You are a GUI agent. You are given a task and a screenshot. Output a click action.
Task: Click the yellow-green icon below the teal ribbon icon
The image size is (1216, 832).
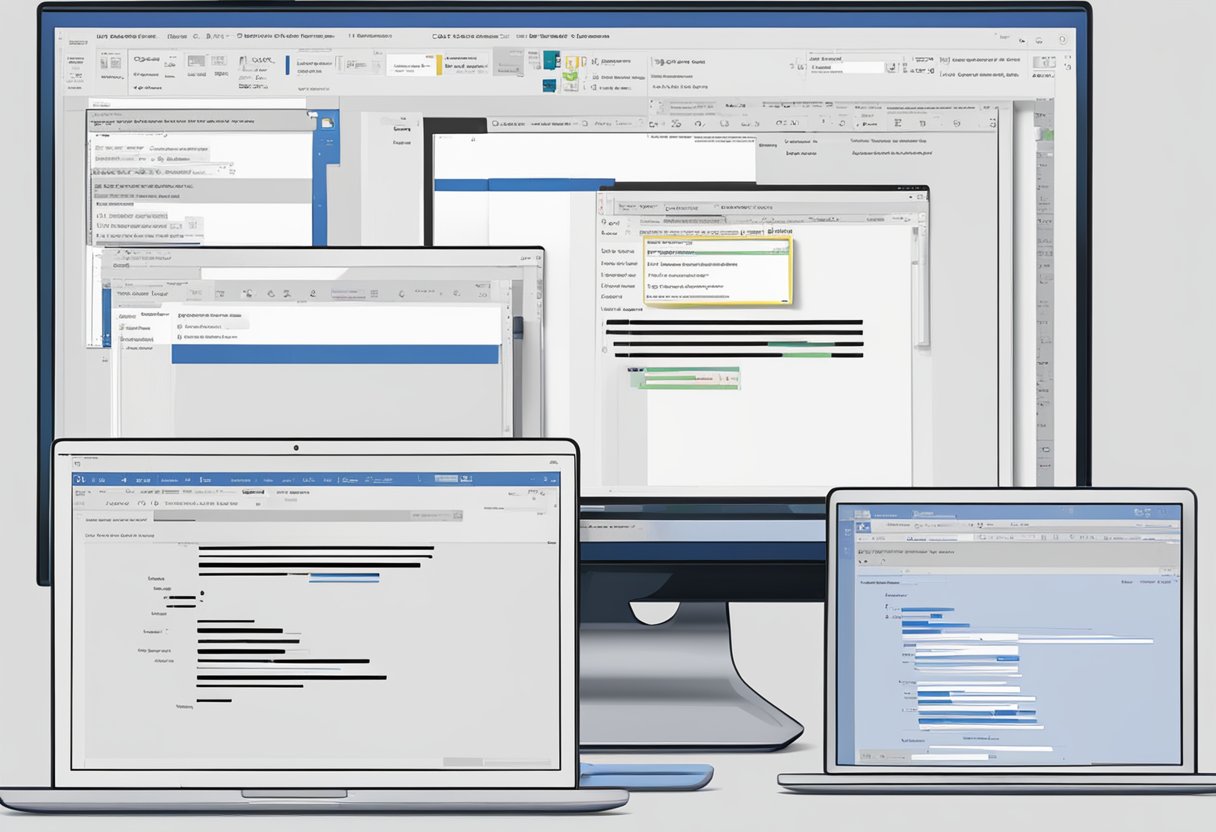point(571,75)
